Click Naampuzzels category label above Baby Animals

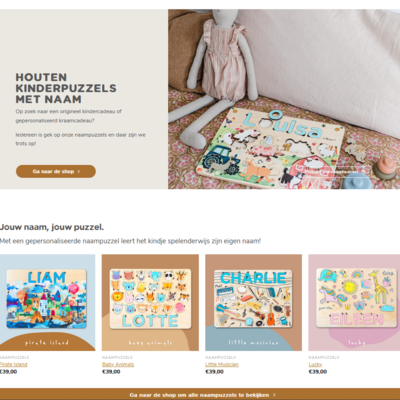(117, 357)
